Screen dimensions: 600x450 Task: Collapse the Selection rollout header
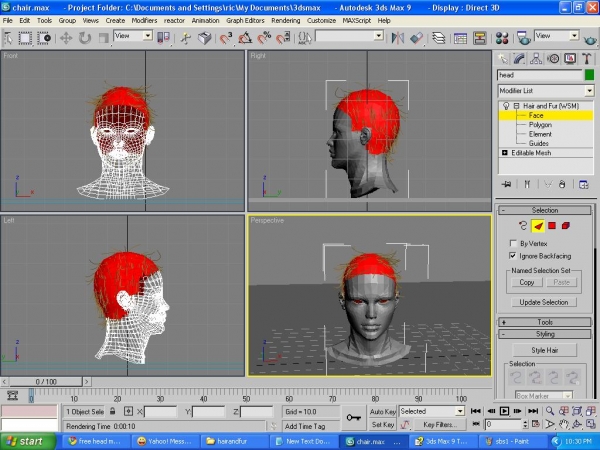point(545,210)
